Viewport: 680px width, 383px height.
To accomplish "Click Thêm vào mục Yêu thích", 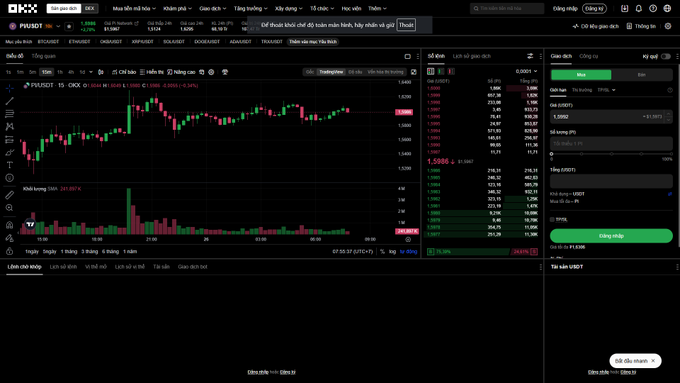I will coord(313,42).
